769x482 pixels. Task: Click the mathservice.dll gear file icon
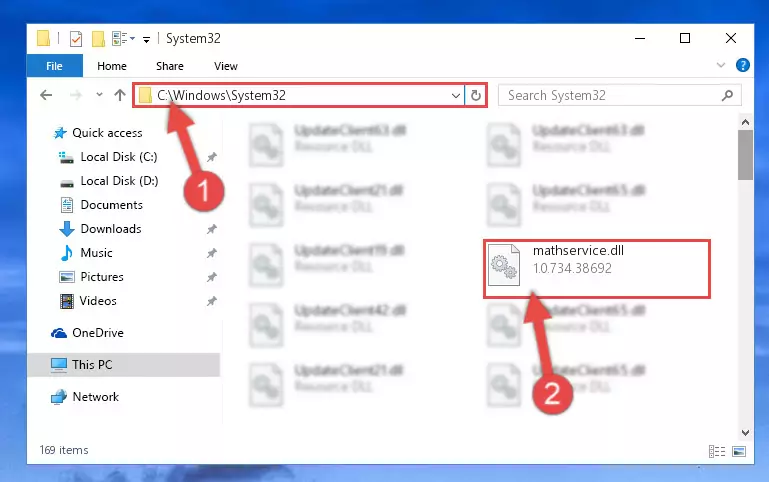point(504,265)
